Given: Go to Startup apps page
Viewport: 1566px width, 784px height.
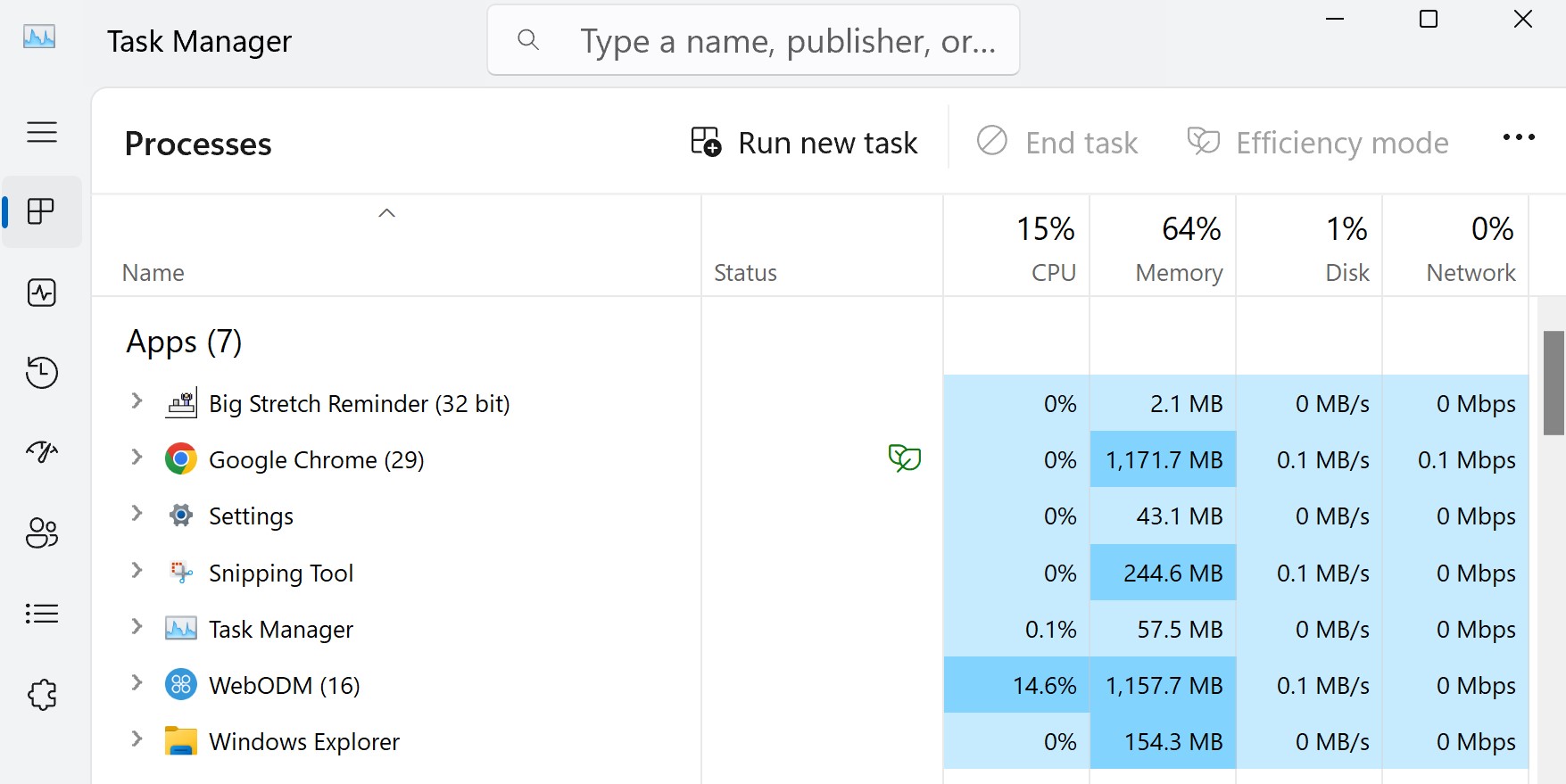Looking at the screenshot, I should [x=42, y=453].
